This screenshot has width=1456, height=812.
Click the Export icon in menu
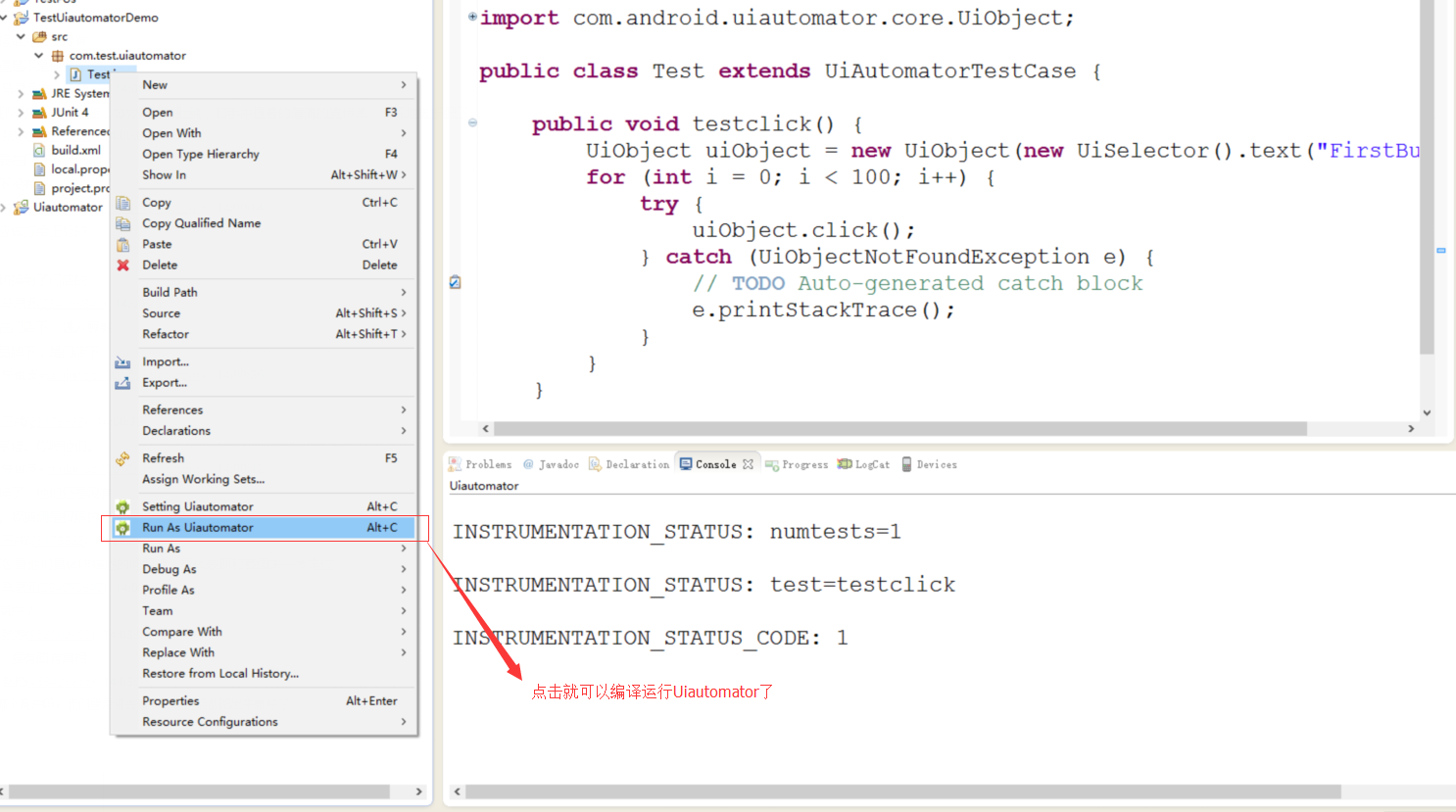tap(122, 383)
